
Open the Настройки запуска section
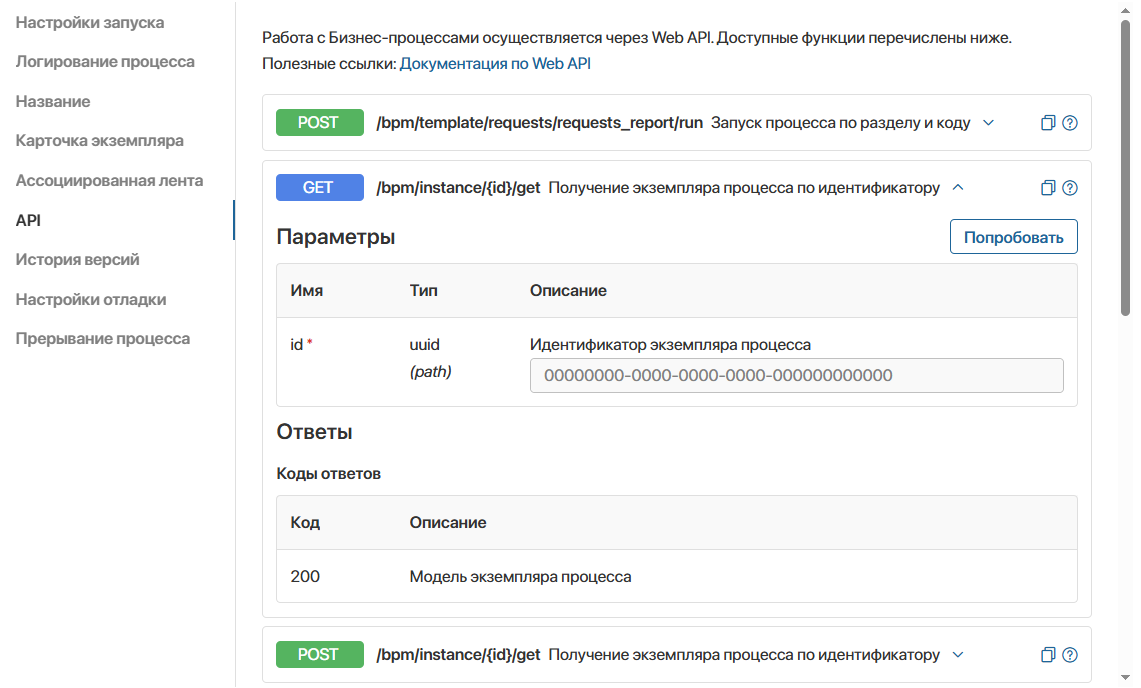coord(90,23)
